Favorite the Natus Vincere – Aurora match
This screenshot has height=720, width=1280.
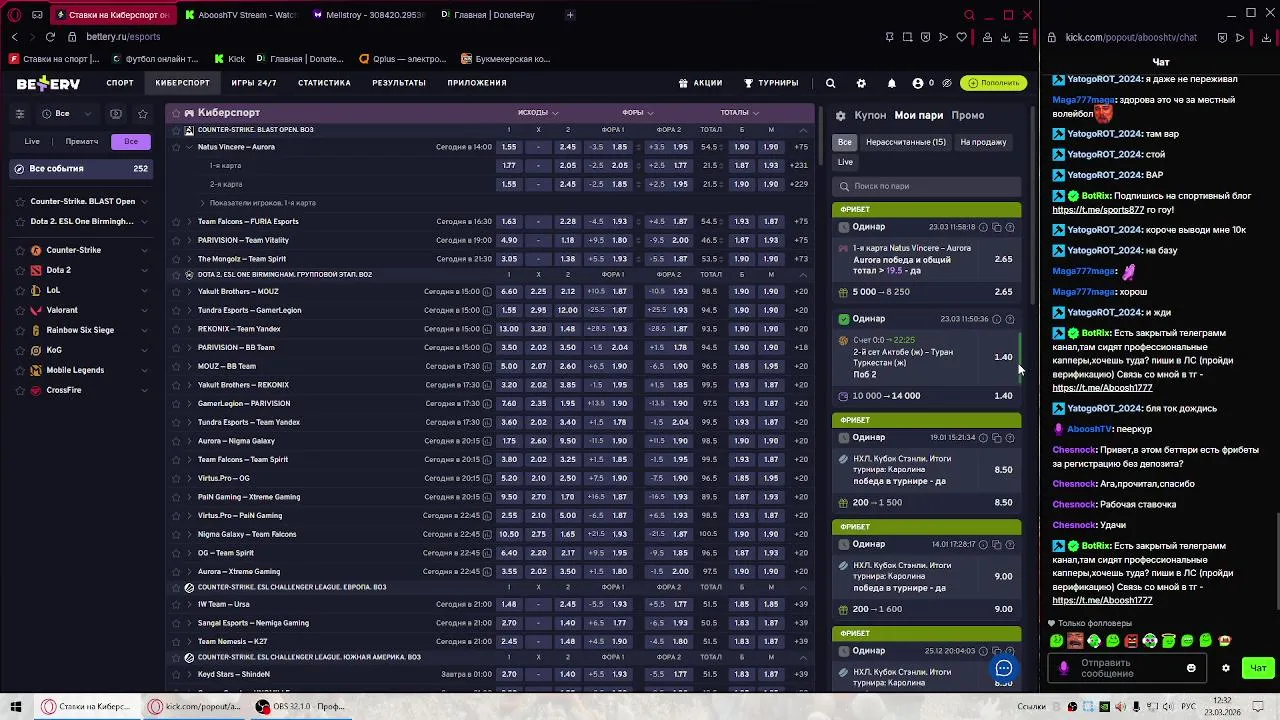coord(176,147)
